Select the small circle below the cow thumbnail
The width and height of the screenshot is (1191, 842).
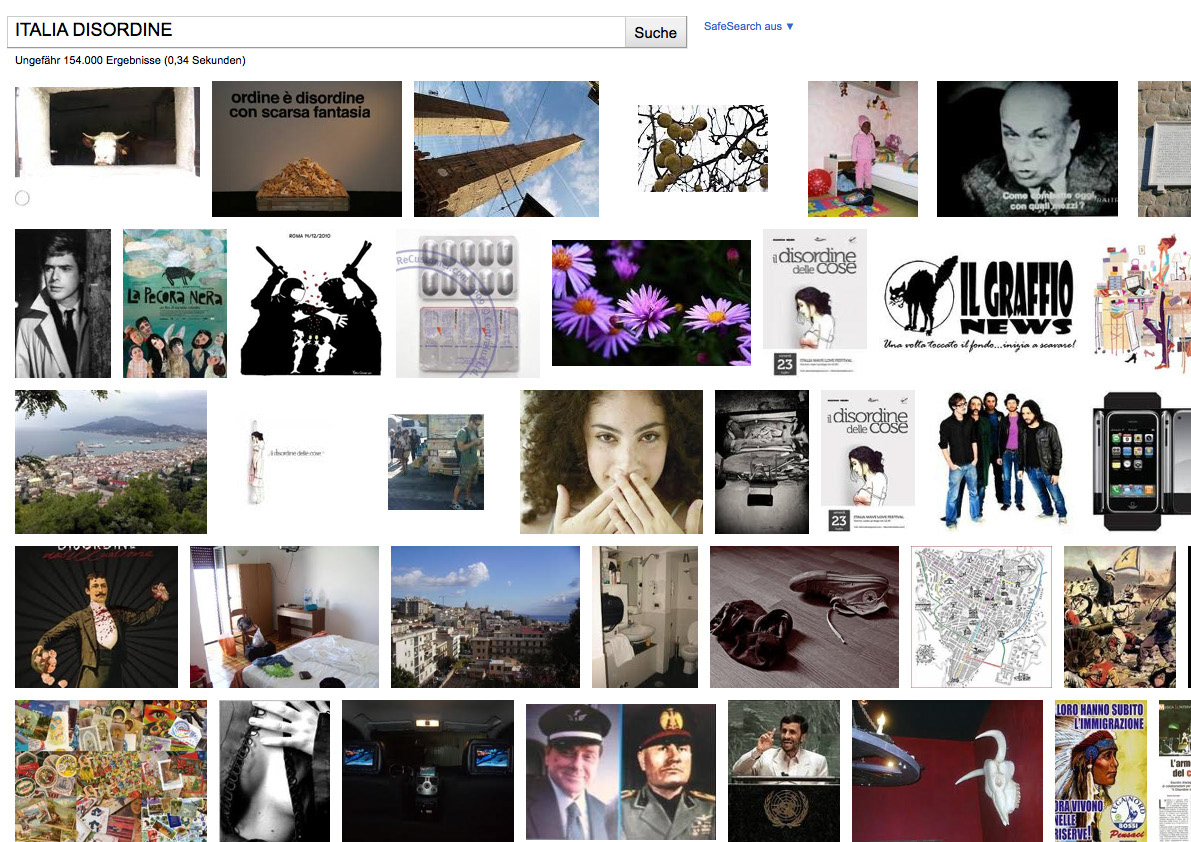tap(23, 198)
